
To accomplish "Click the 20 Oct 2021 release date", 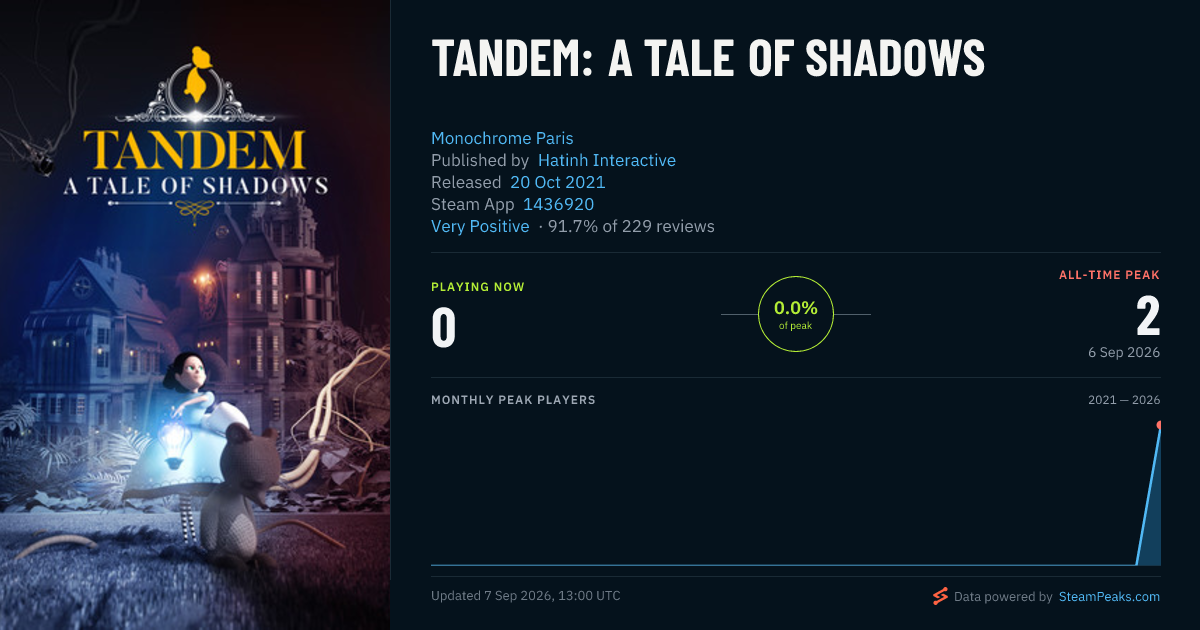I will tap(558, 182).
